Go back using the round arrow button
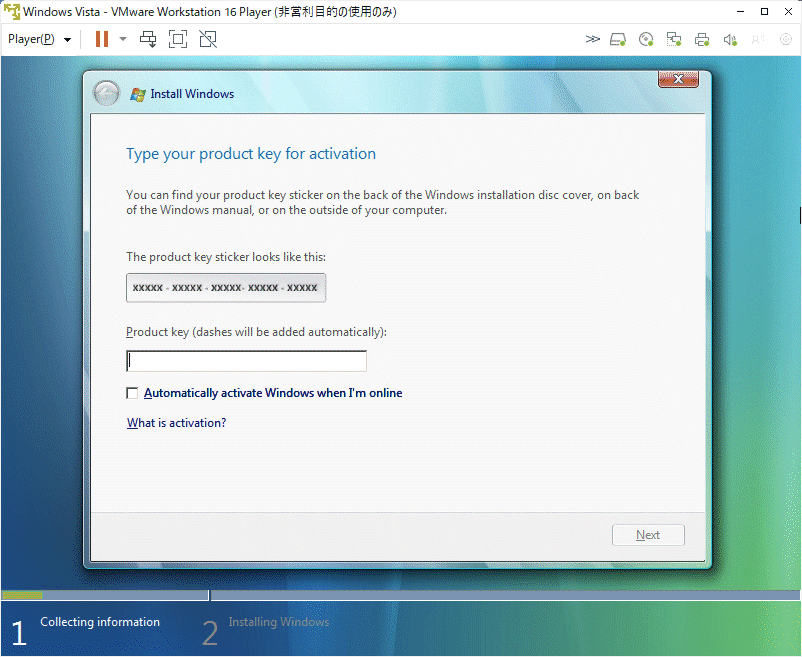 (106, 94)
